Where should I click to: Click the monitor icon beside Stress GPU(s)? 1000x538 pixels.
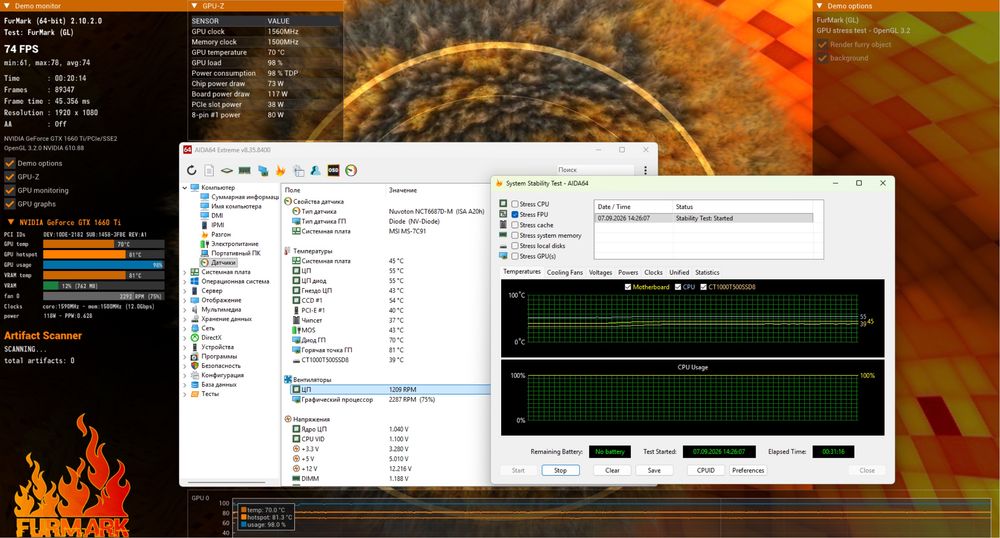503,256
